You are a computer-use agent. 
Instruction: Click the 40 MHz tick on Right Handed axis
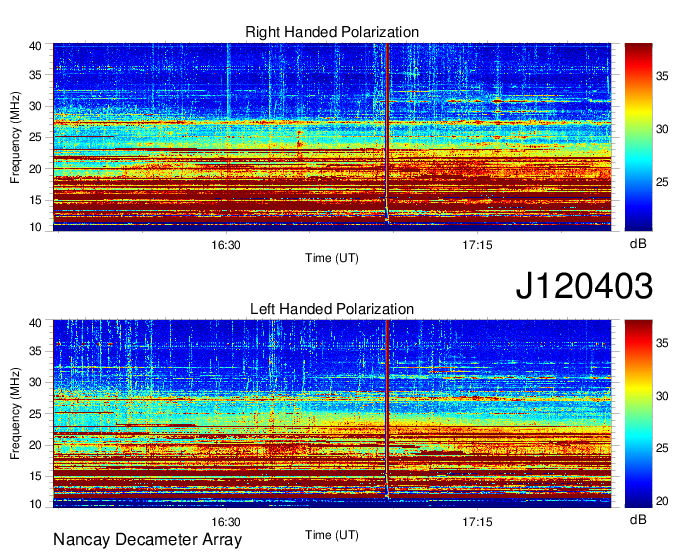click(35, 46)
